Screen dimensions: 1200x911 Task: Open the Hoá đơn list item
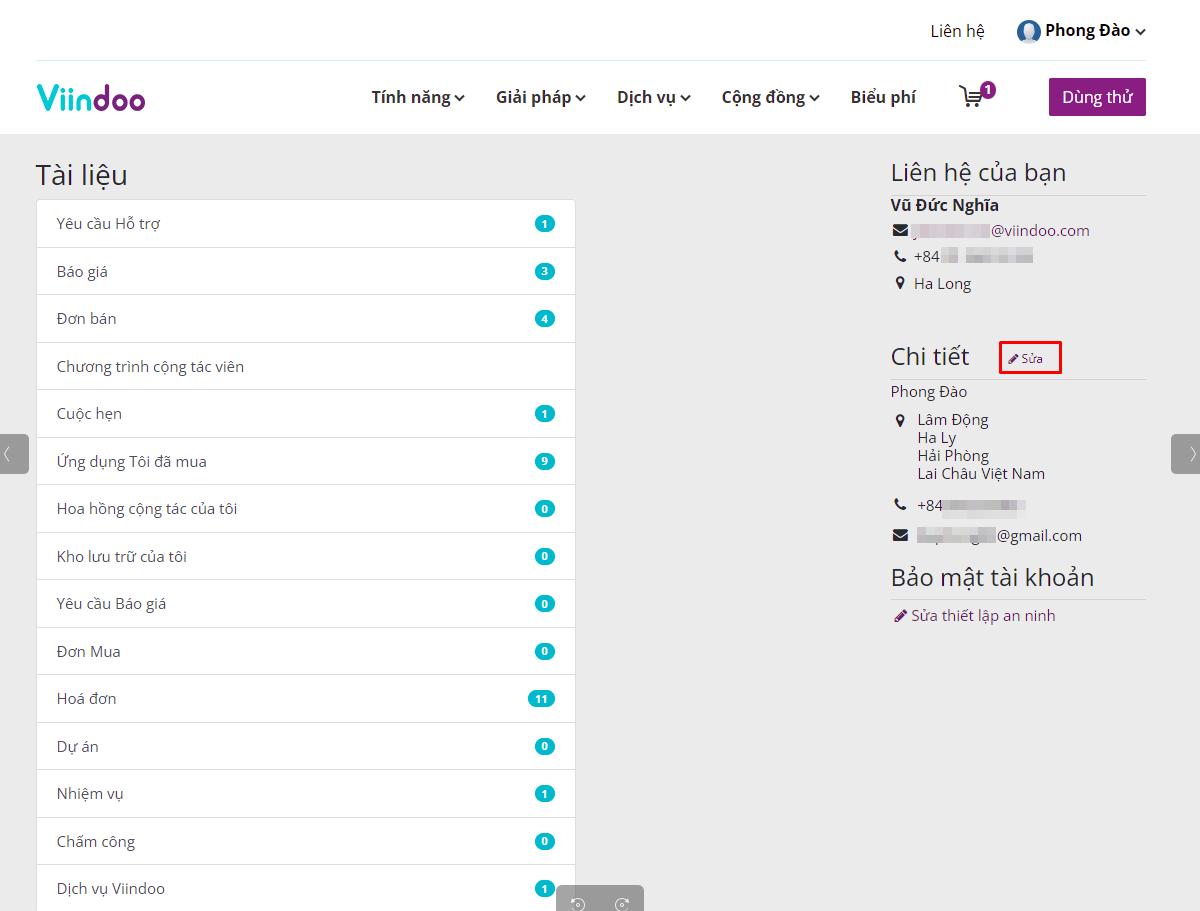(x=306, y=699)
